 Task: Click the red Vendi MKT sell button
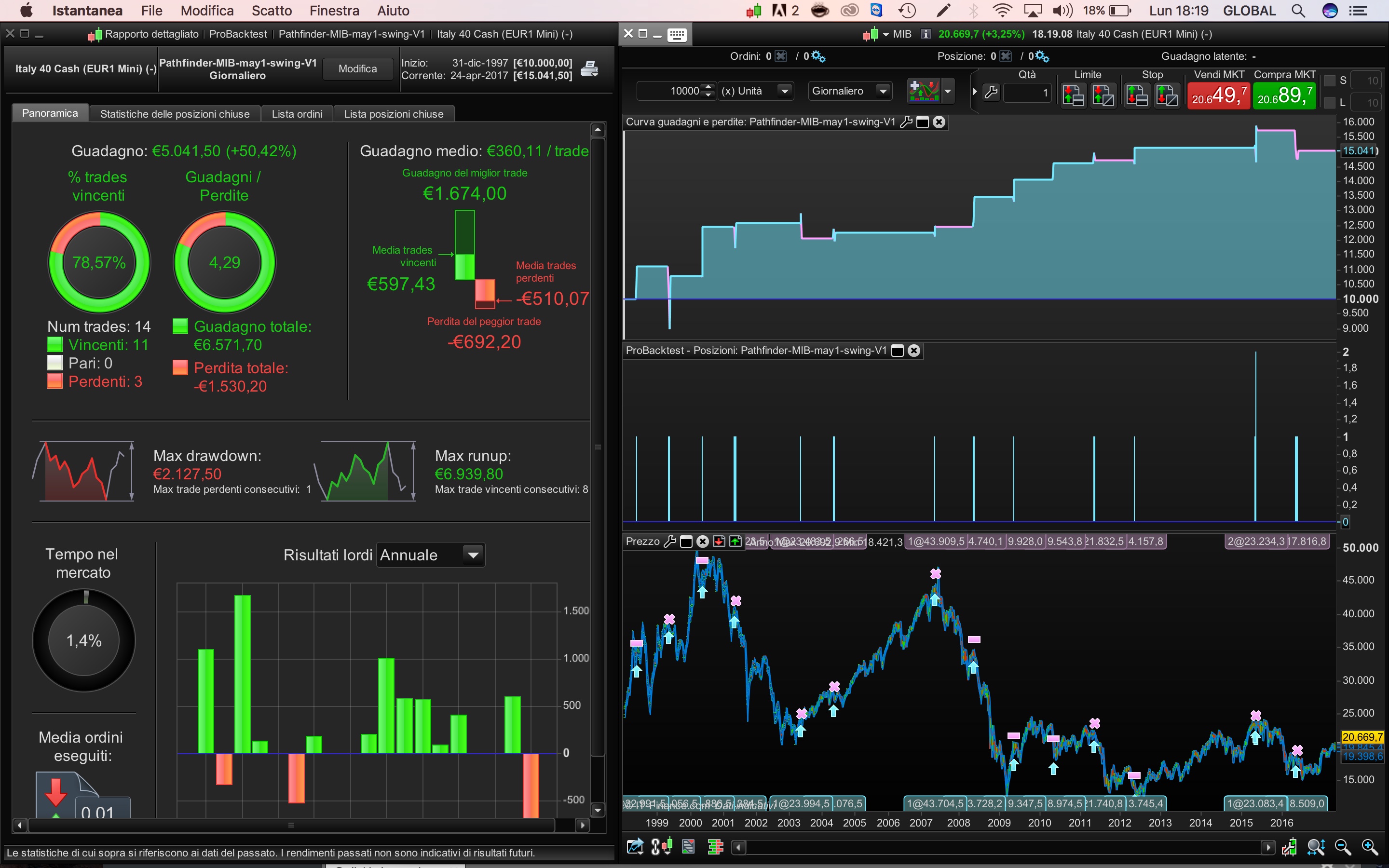point(1219,95)
